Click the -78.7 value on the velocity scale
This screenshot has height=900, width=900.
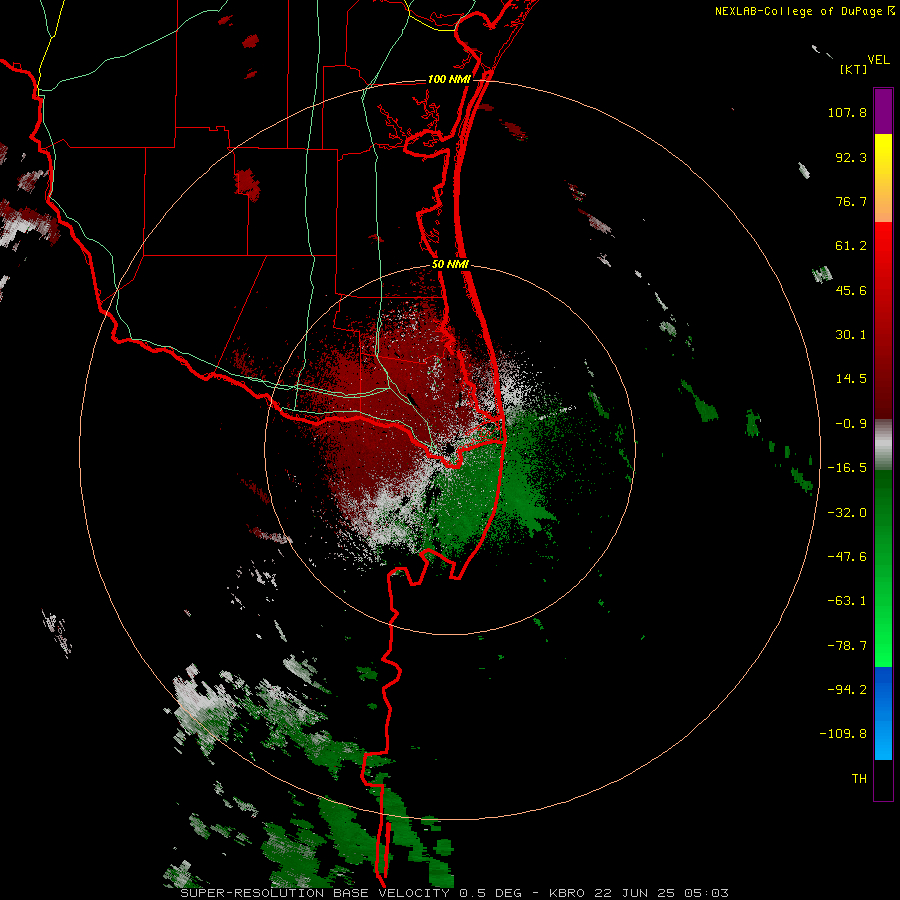(847, 646)
